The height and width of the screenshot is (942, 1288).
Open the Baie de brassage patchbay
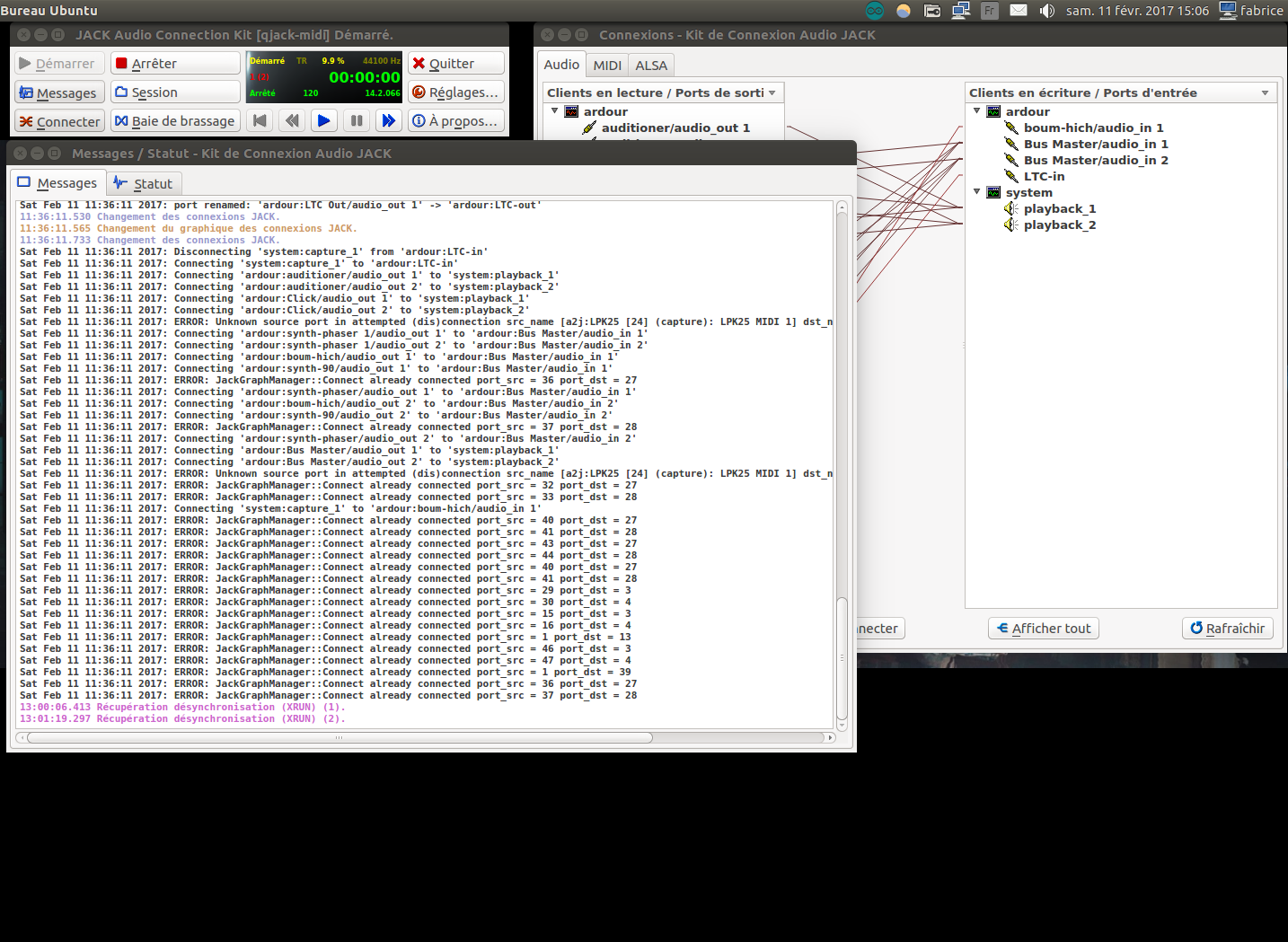click(x=175, y=121)
